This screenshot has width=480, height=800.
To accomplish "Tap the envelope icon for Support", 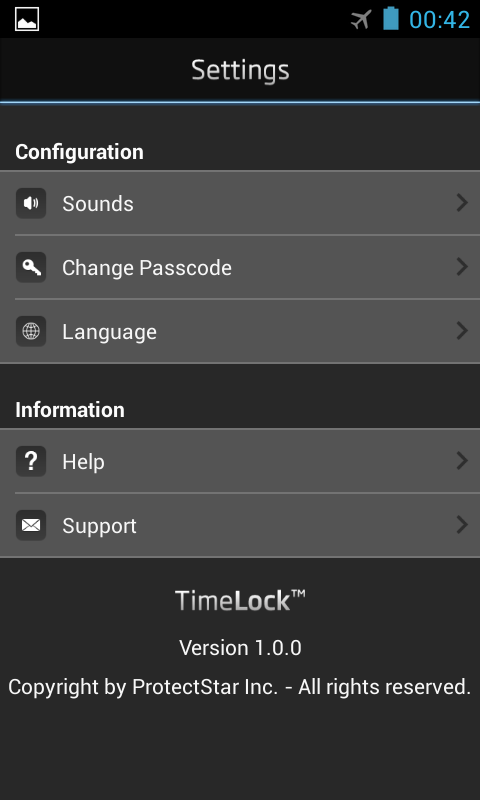I will click(31, 525).
